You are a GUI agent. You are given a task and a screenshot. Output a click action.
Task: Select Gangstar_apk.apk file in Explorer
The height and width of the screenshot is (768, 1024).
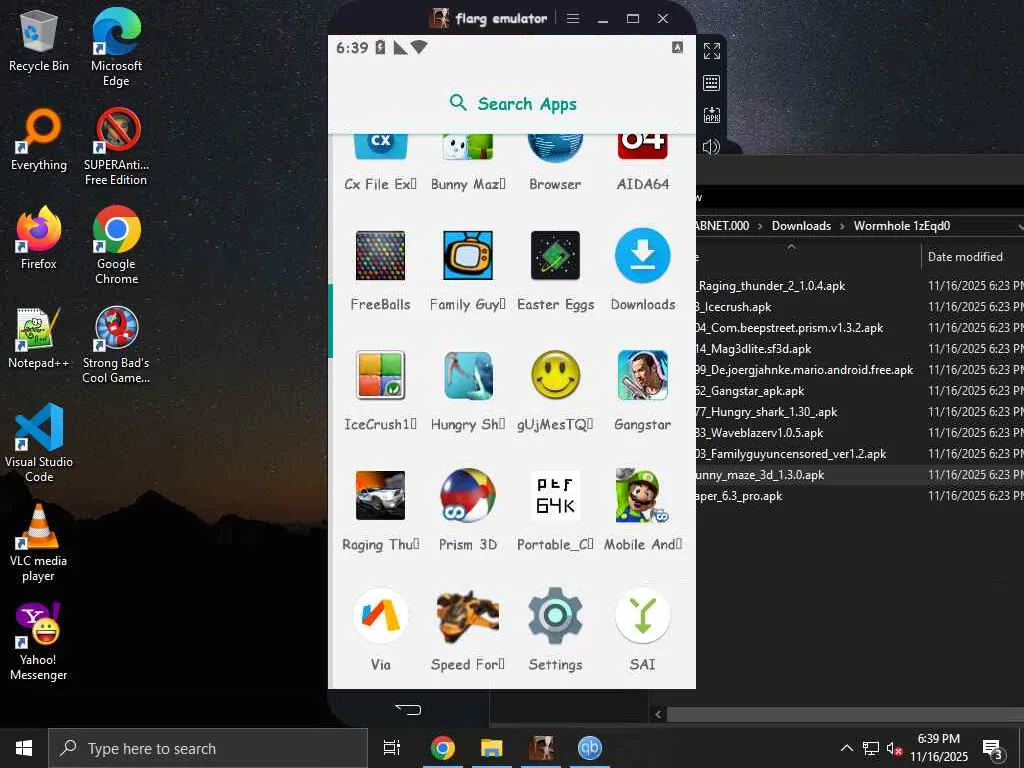pyautogui.click(x=750, y=391)
